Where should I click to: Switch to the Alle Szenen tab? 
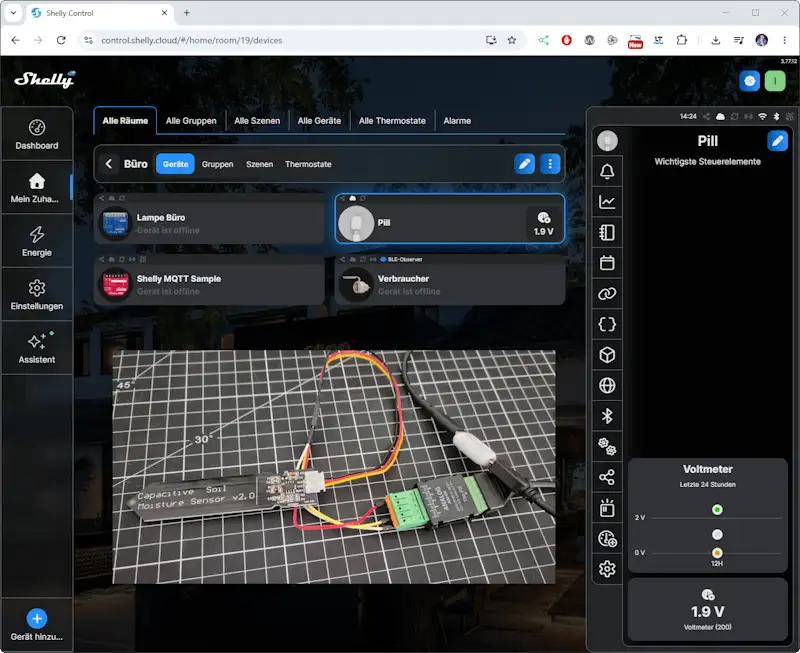click(x=257, y=121)
